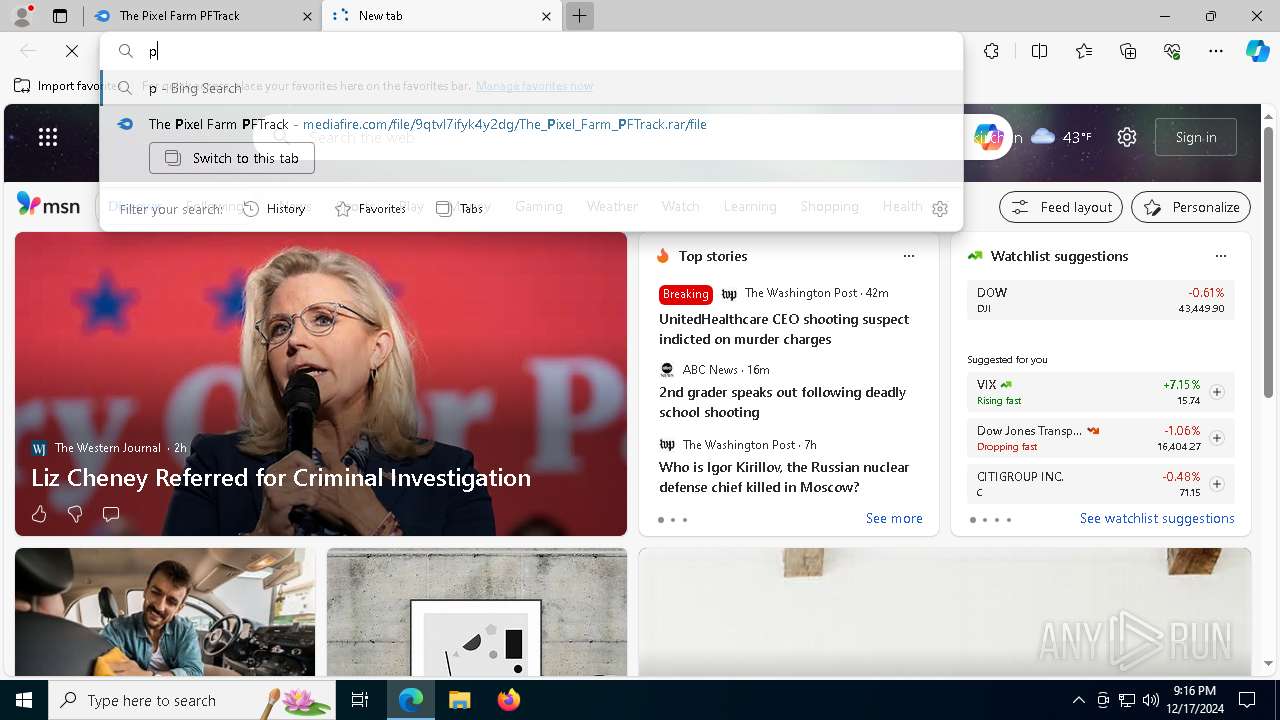The width and height of the screenshot is (1280, 720).
Task: Open Task View on the taskbar
Action: [x=360, y=700]
